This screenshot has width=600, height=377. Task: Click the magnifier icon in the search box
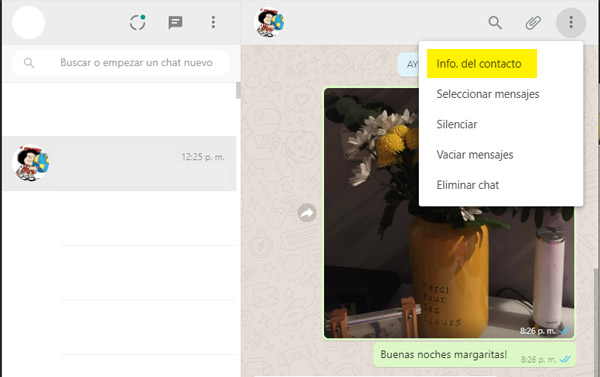[x=29, y=63]
